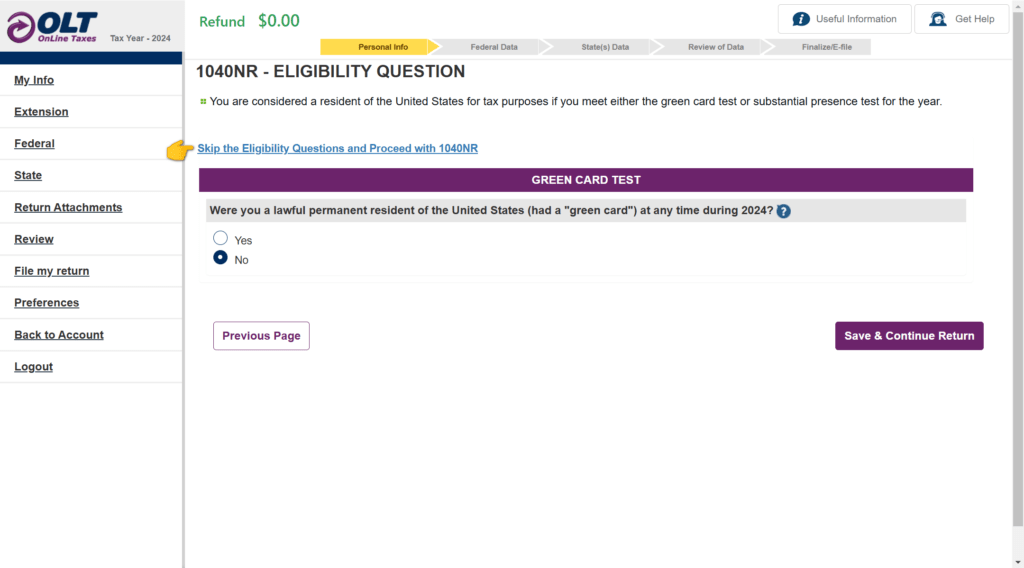Open the State(s) Data step tab
The height and width of the screenshot is (568, 1024).
coord(605,47)
